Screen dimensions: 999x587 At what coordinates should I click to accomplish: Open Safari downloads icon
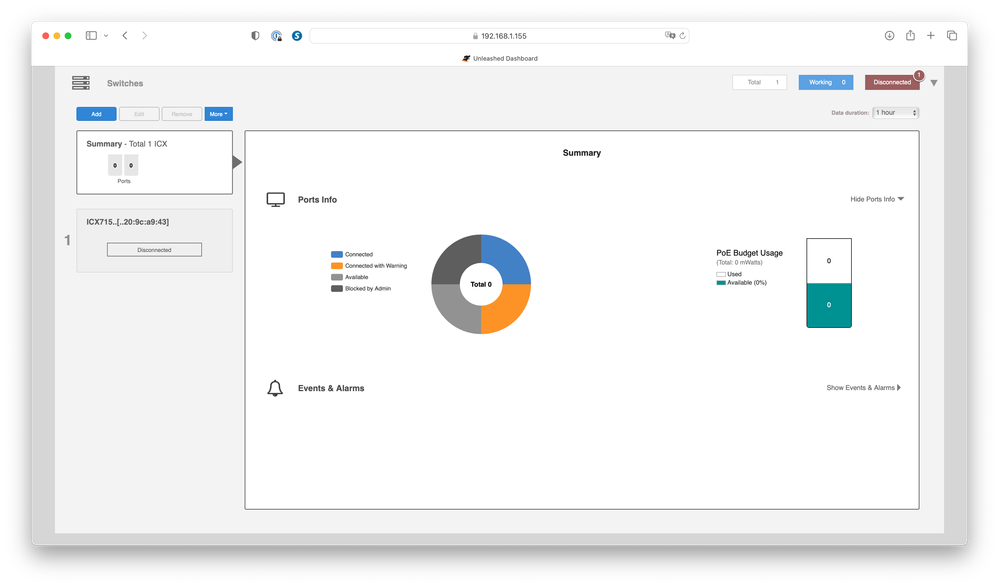pos(889,35)
